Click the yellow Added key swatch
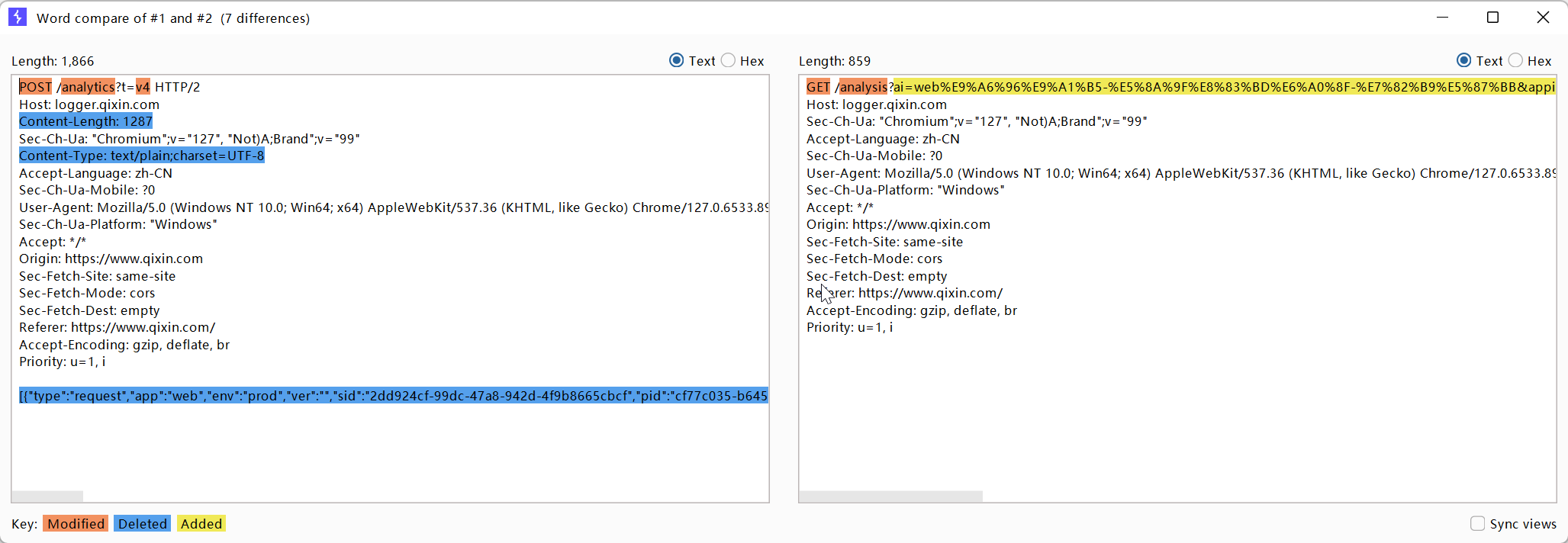The image size is (1568, 543). tap(201, 523)
